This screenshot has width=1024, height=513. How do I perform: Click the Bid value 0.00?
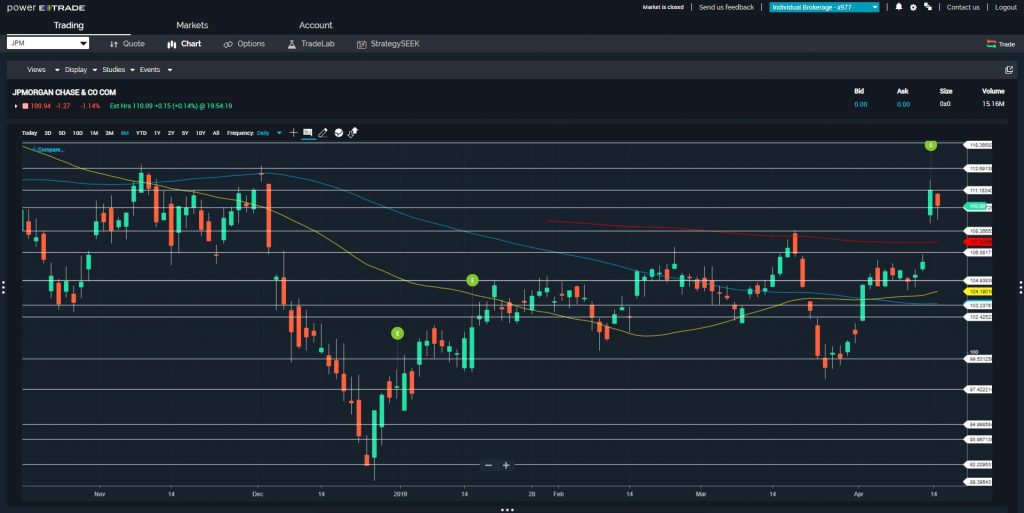[x=861, y=104]
